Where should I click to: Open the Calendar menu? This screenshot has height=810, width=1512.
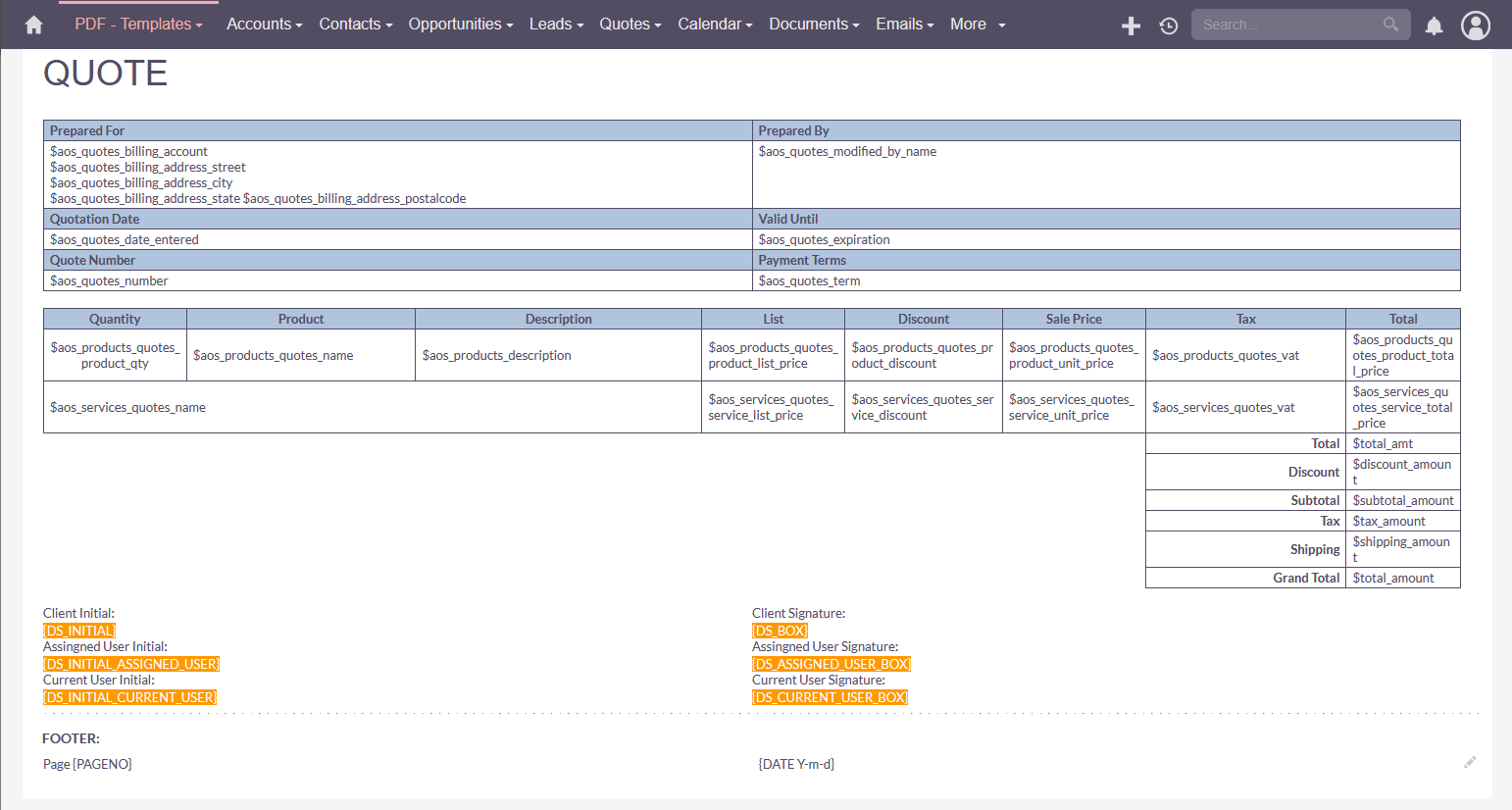tap(714, 24)
